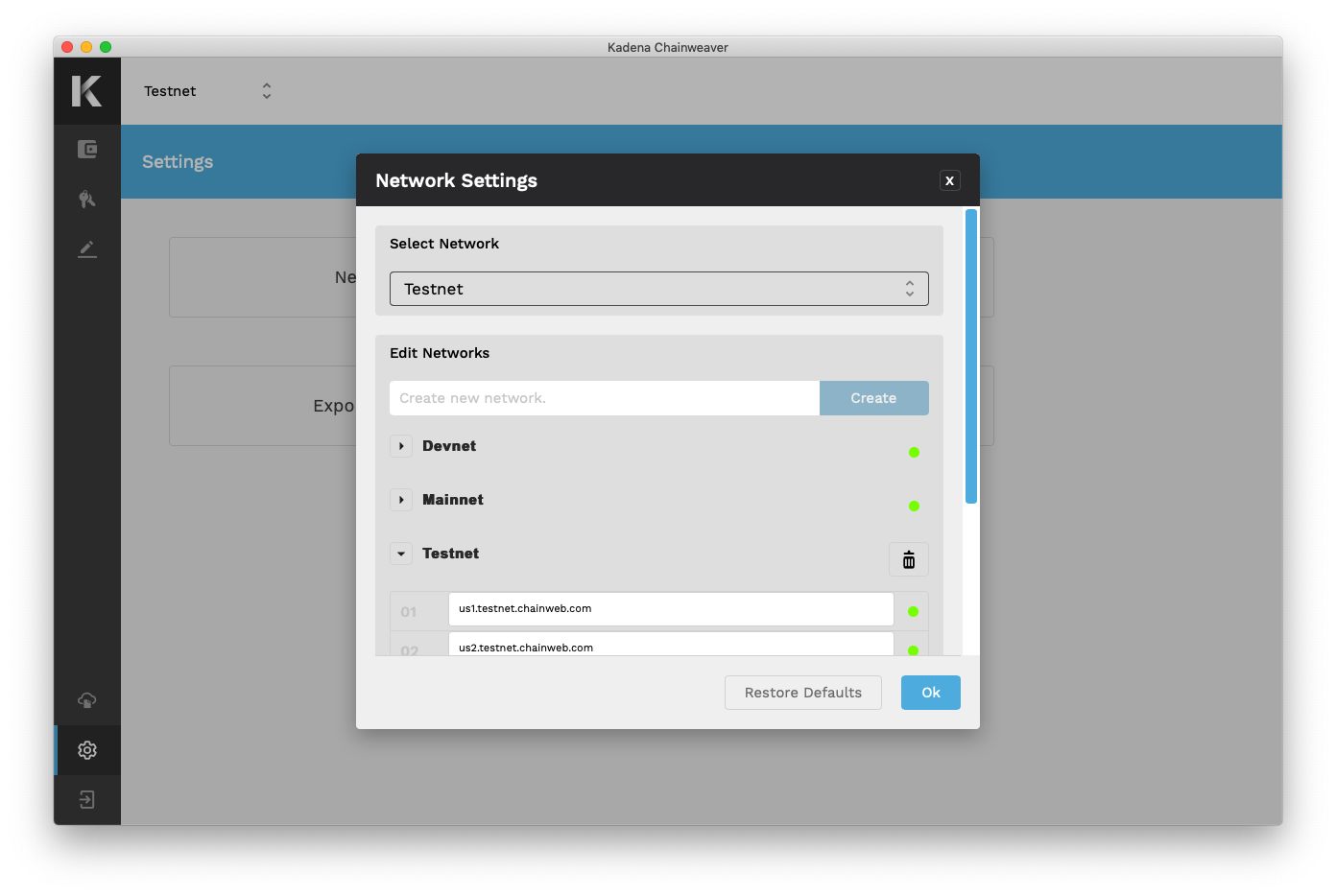Click Restore Defaults button

click(x=802, y=693)
